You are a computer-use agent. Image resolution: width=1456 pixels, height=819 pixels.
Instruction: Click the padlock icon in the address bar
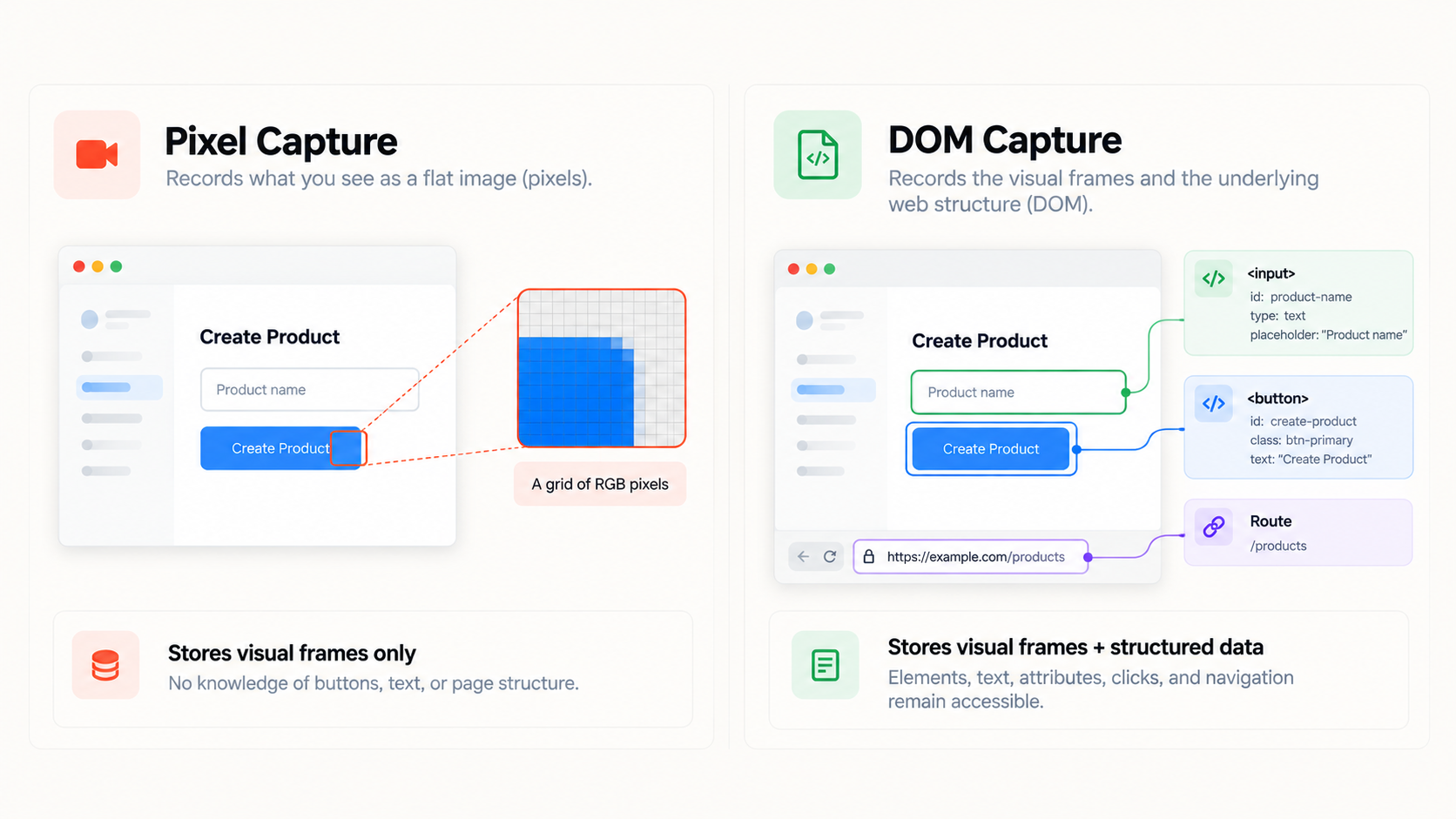868,556
